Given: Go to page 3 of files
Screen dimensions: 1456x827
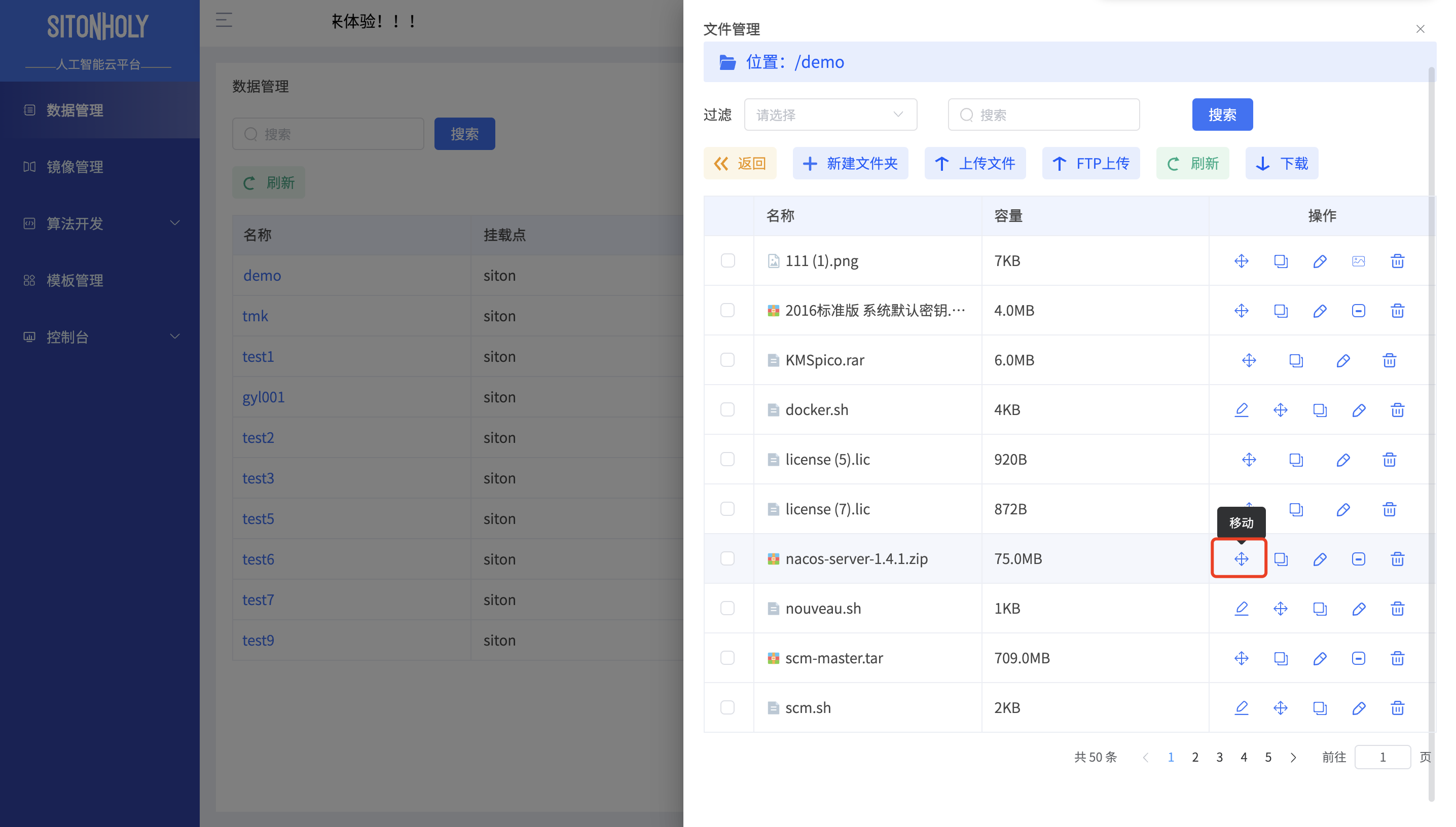Looking at the screenshot, I should pyautogui.click(x=1220, y=757).
